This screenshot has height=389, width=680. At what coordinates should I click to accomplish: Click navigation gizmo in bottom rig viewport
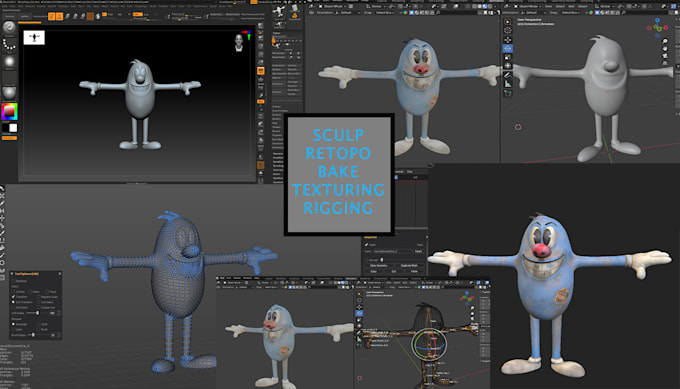(467, 298)
